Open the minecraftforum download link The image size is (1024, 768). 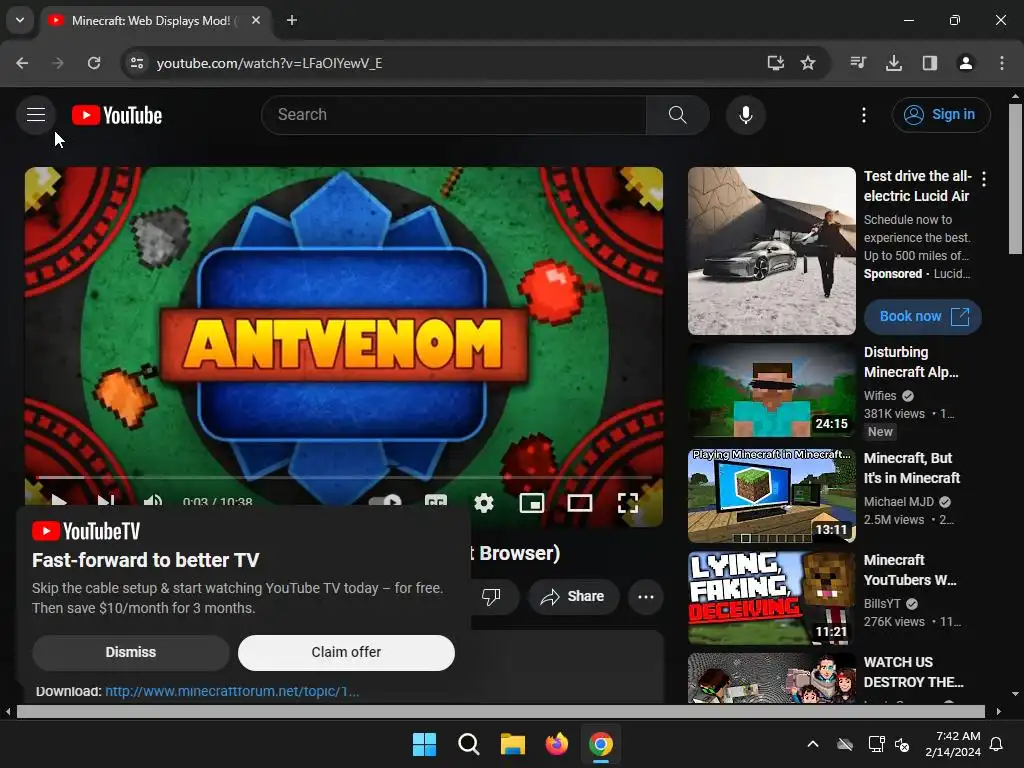pyautogui.click(x=232, y=692)
